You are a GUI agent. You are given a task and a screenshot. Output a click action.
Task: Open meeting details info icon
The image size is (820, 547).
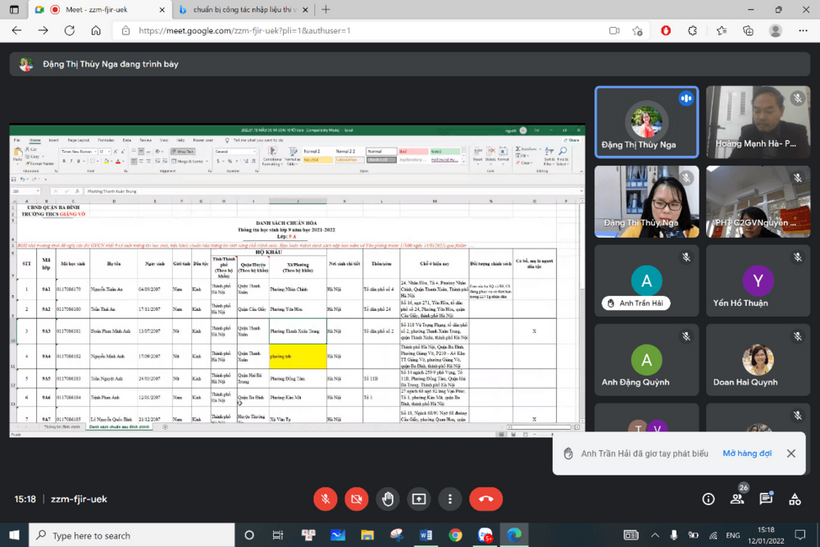point(708,498)
